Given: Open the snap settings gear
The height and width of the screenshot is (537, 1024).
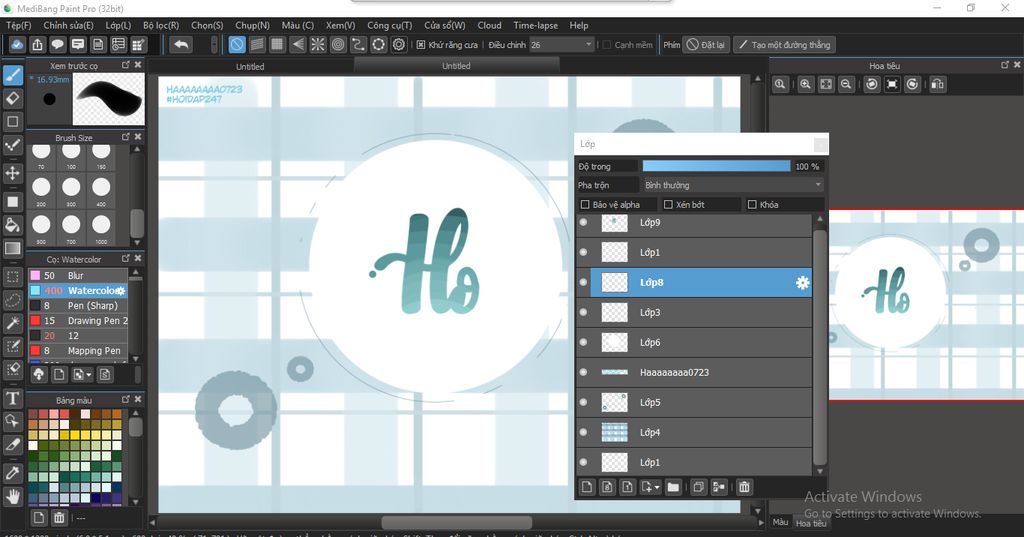Looking at the screenshot, I should coord(399,44).
